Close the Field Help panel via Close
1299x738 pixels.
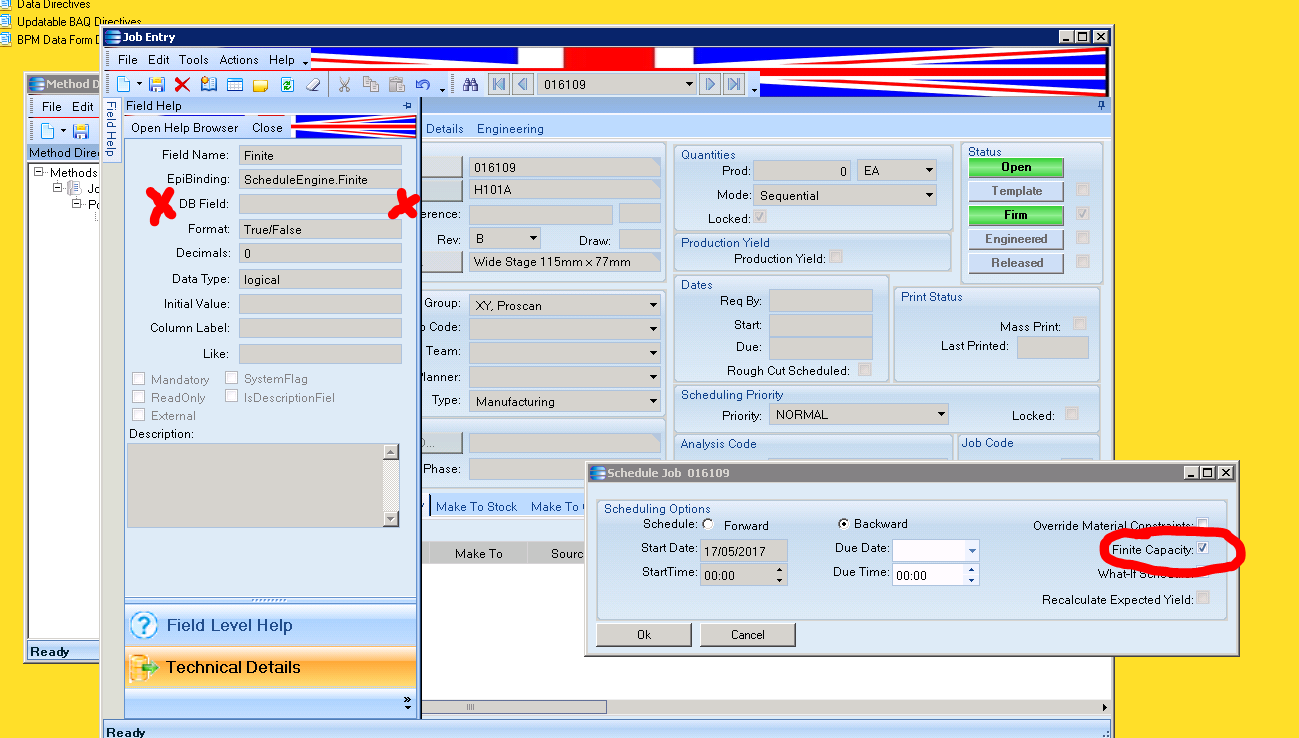point(267,128)
